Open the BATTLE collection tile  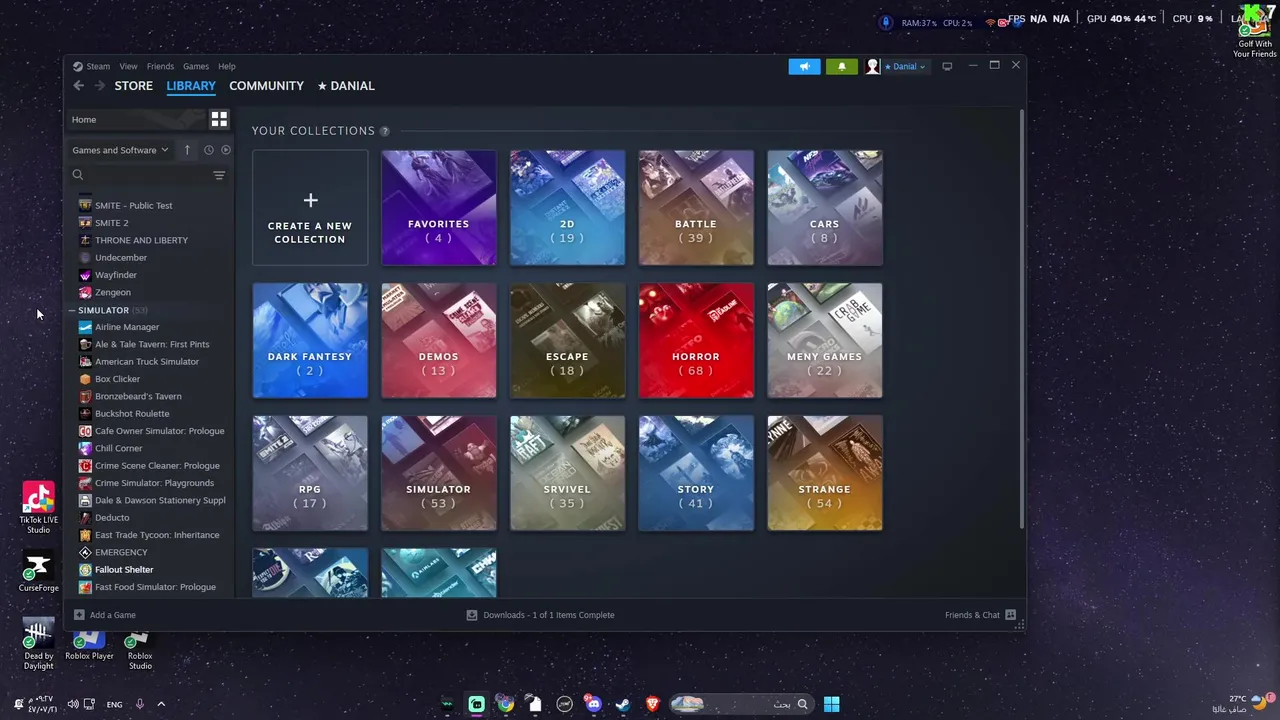pos(696,208)
